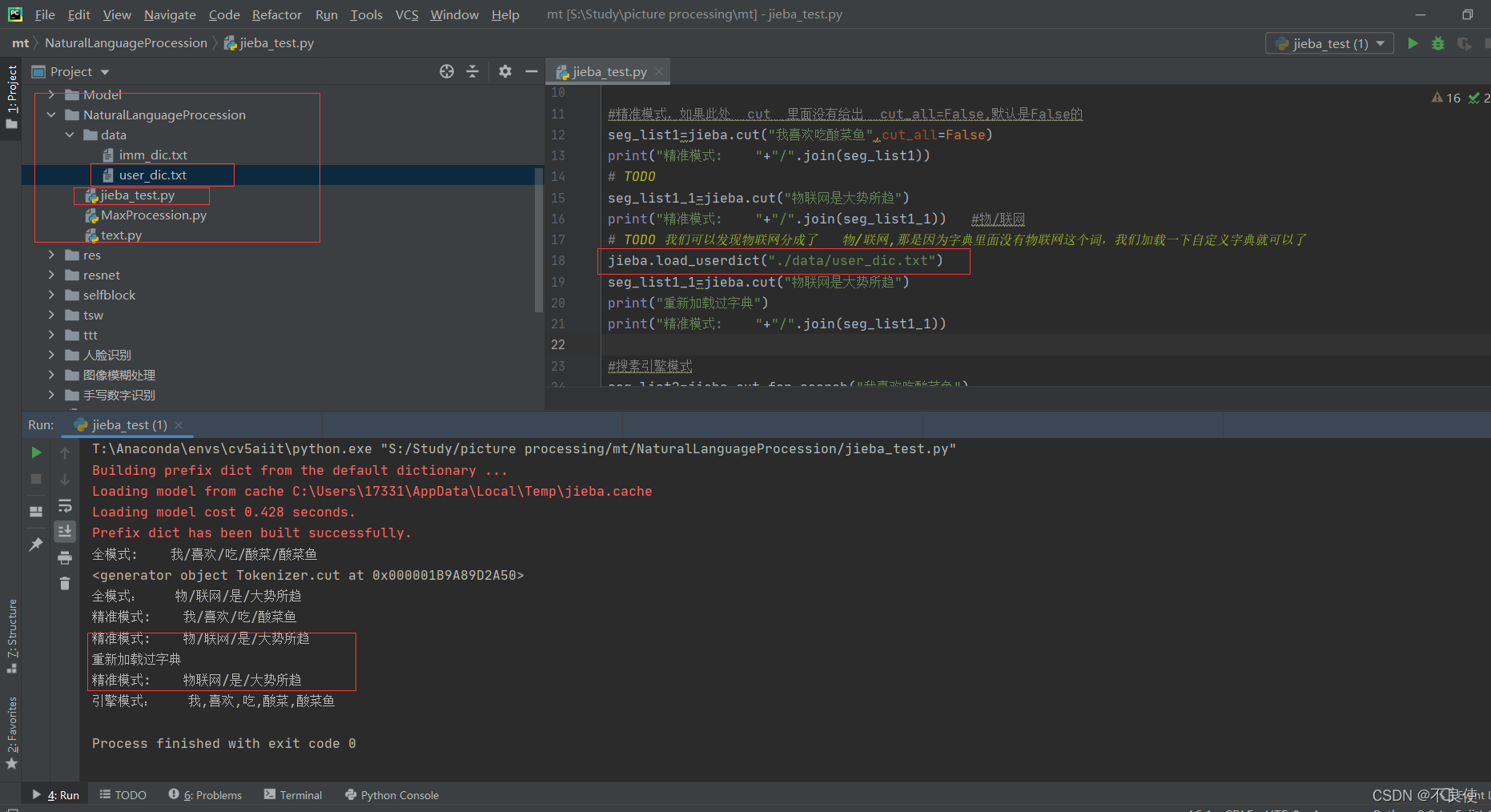Click the load_userdict line 18 in editor
Viewport: 1491px width, 812px height.
click(775, 260)
